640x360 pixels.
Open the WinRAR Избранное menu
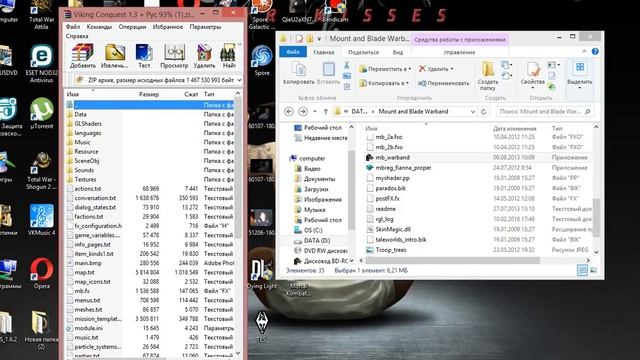pyautogui.click(x=168, y=27)
